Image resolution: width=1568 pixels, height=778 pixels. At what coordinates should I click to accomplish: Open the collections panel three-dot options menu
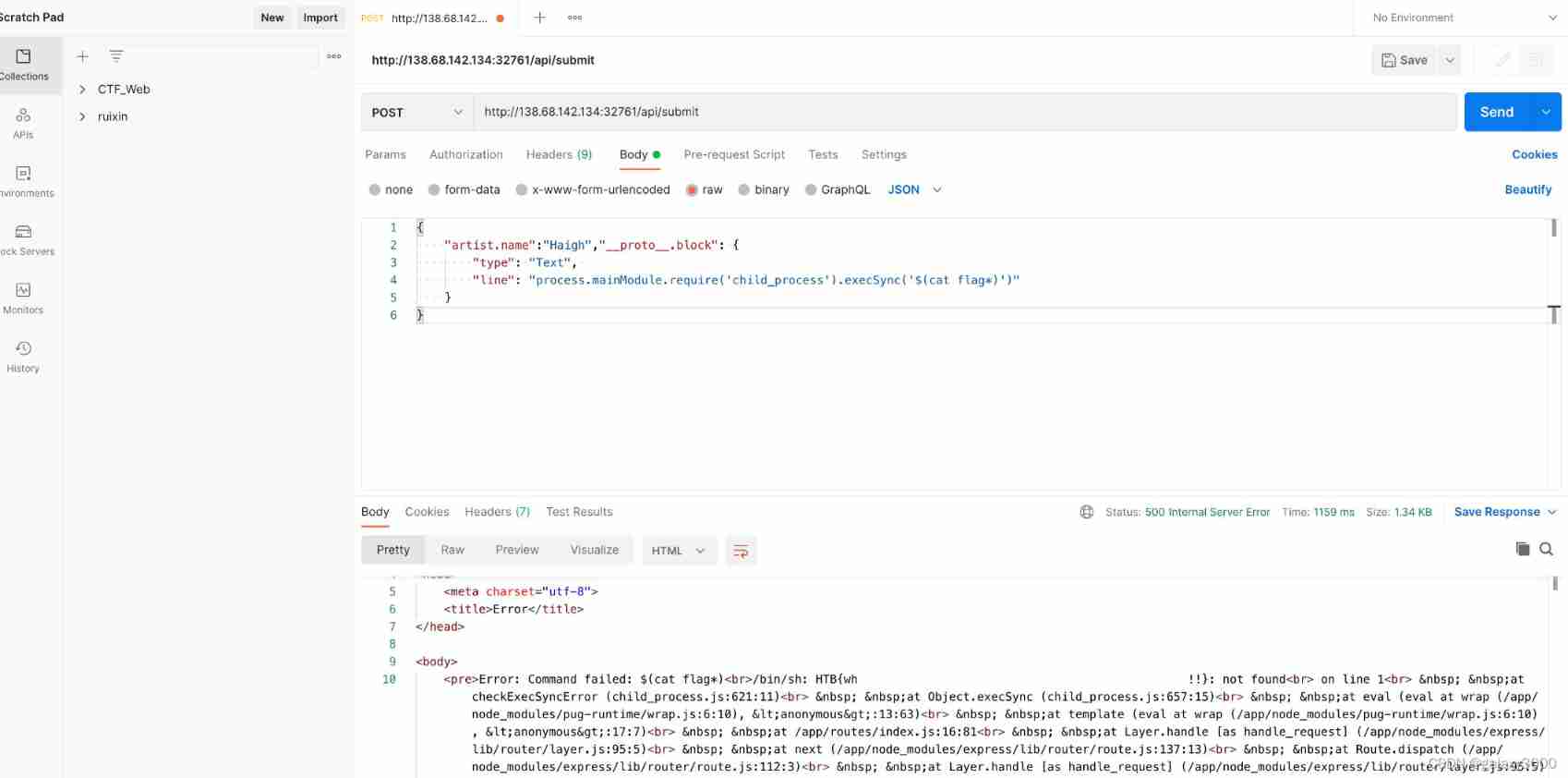point(334,56)
